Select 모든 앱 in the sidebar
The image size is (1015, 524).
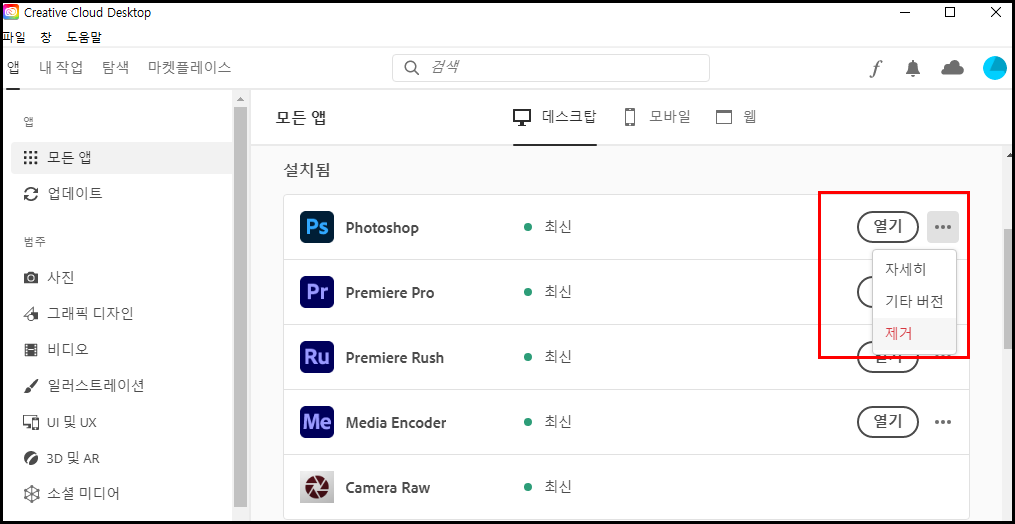coord(122,157)
